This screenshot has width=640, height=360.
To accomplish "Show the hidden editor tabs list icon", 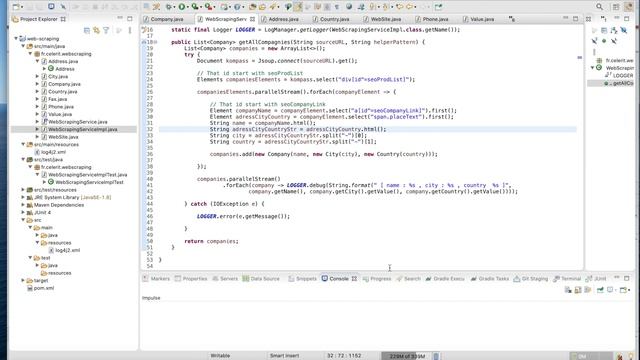I will 512,19.
